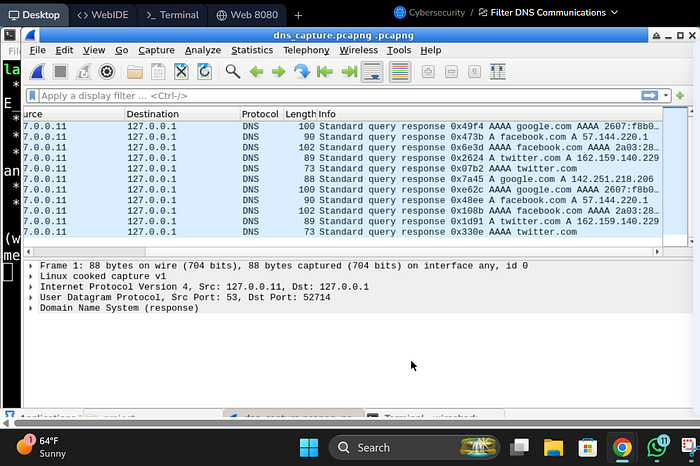Click the stop capture square icon

point(60,72)
